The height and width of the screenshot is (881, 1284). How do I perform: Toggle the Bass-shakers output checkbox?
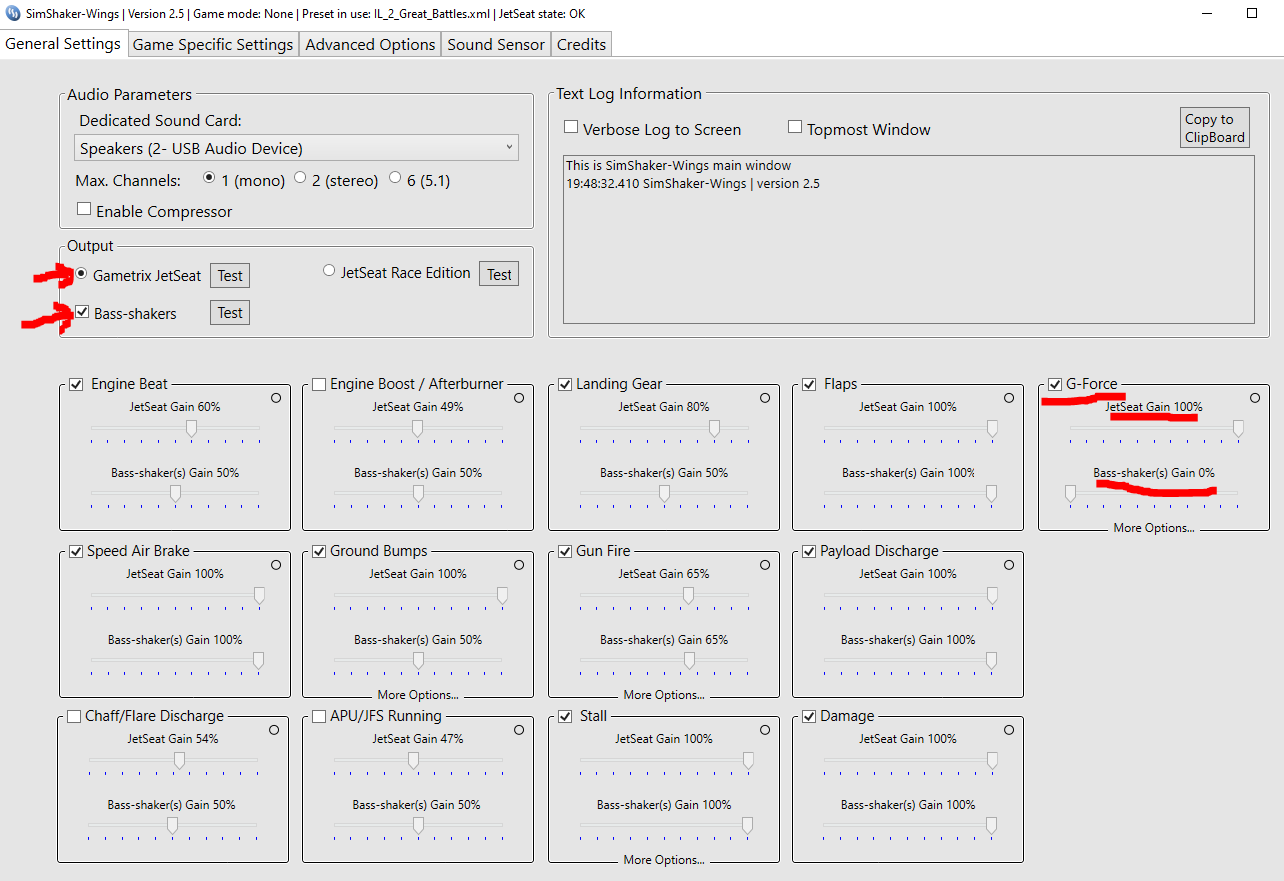click(82, 312)
